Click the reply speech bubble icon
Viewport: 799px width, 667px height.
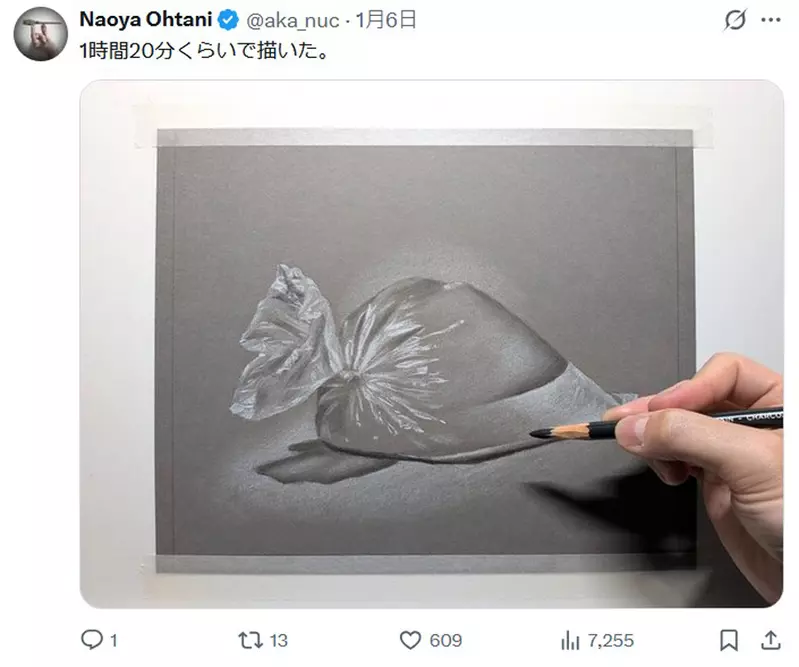point(92,640)
